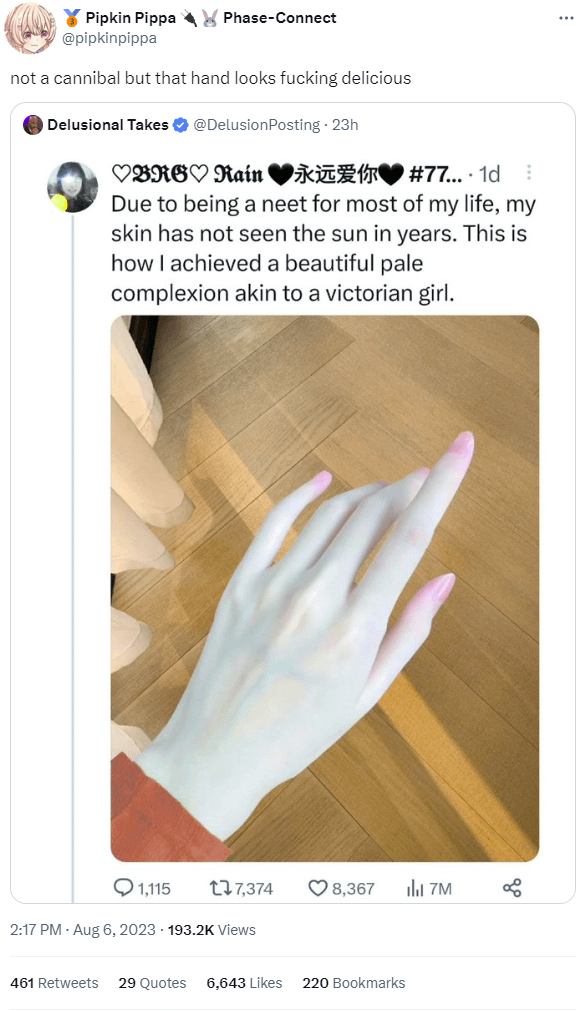View the 461 Retweets list

pyautogui.click(x=54, y=983)
